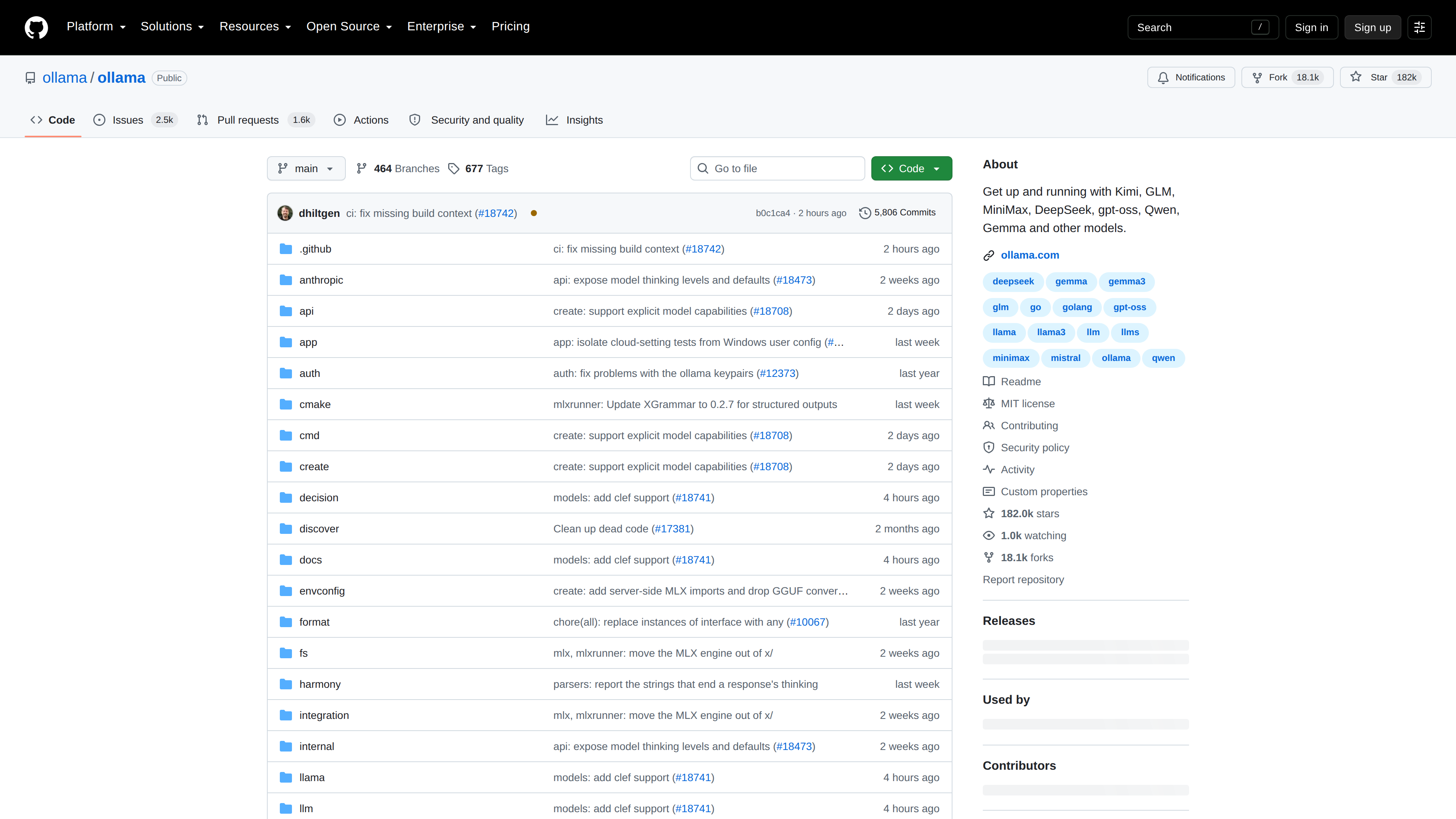1456x819 pixels.
Task: Open the Contributing link
Action: pyautogui.click(x=1020, y=425)
